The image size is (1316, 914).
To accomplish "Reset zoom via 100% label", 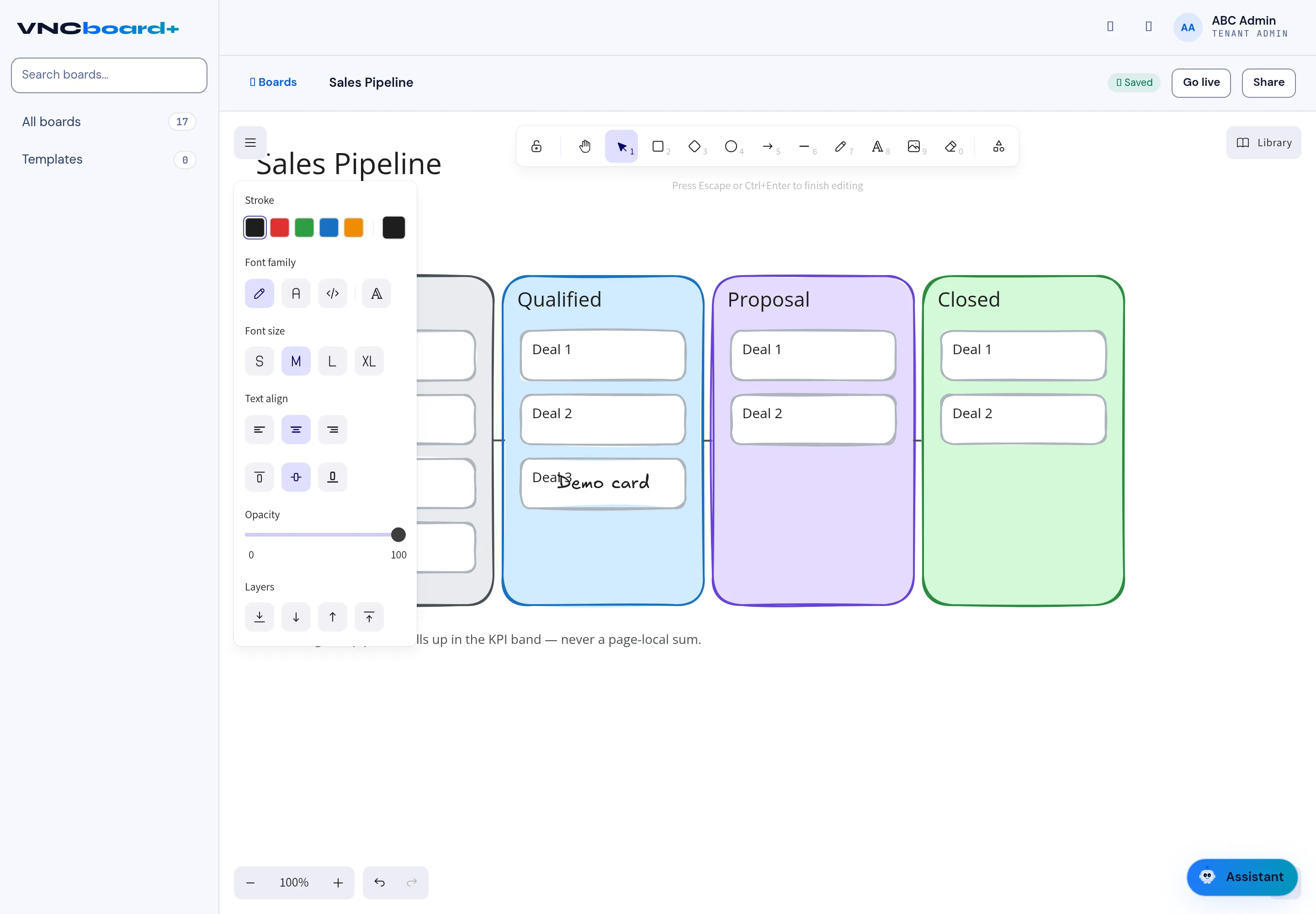I will point(294,882).
